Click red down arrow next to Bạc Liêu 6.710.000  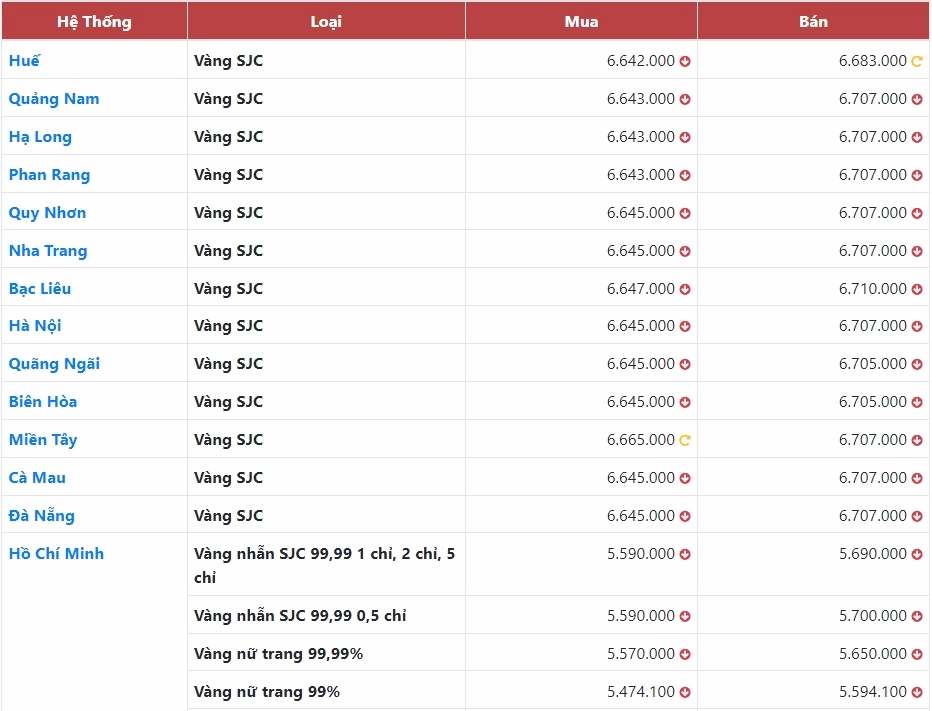[917, 290]
